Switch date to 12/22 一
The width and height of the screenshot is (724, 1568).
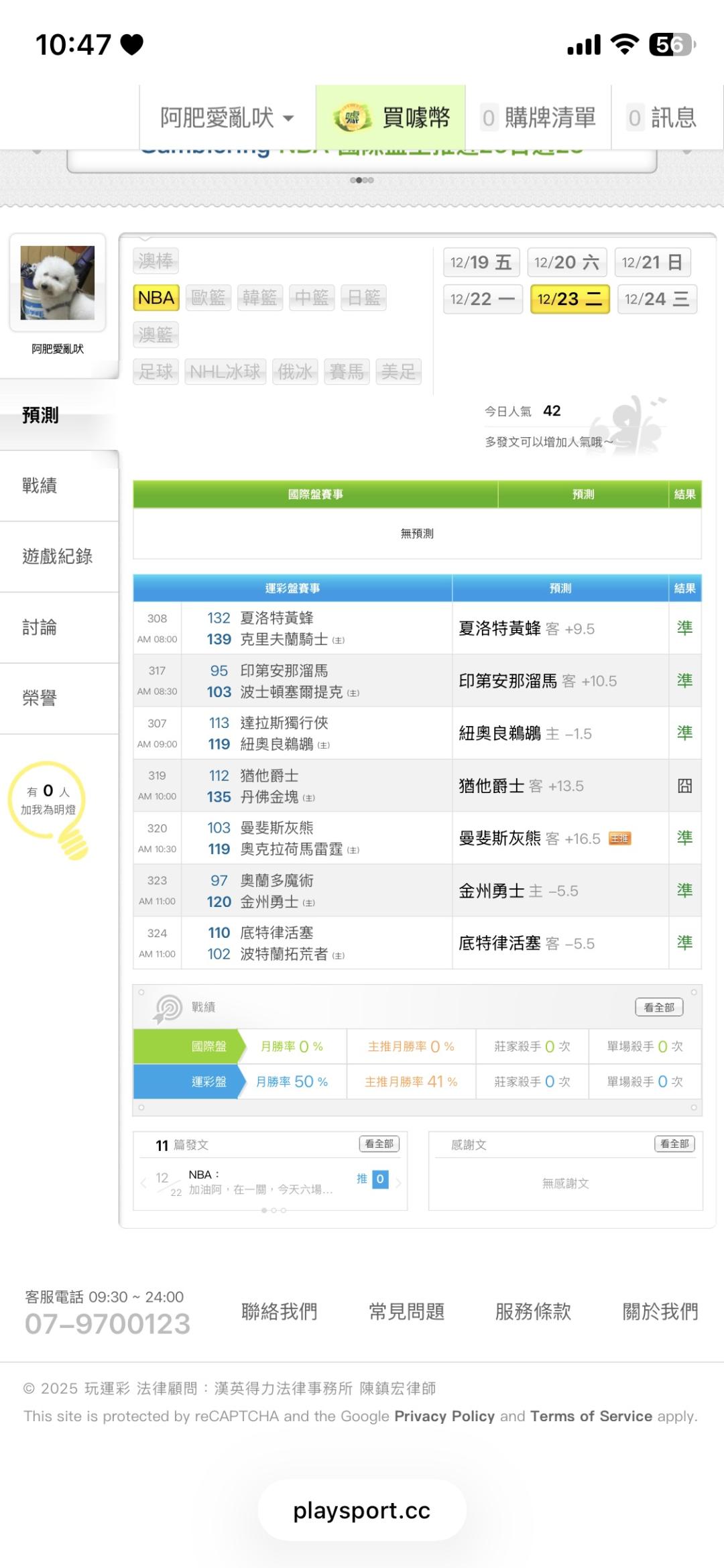(482, 299)
